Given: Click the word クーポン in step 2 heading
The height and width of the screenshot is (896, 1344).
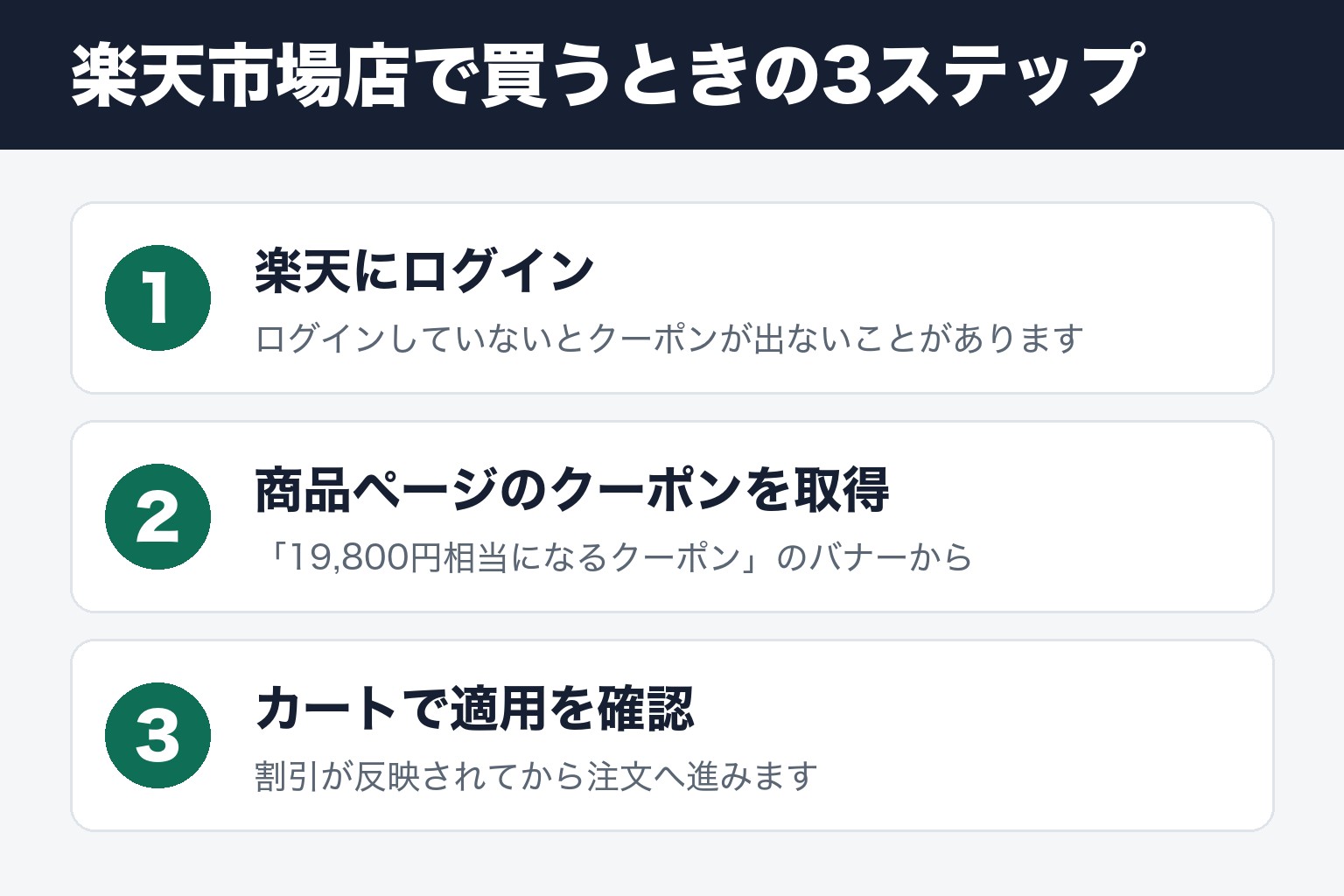Looking at the screenshot, I should coord(645,489).
